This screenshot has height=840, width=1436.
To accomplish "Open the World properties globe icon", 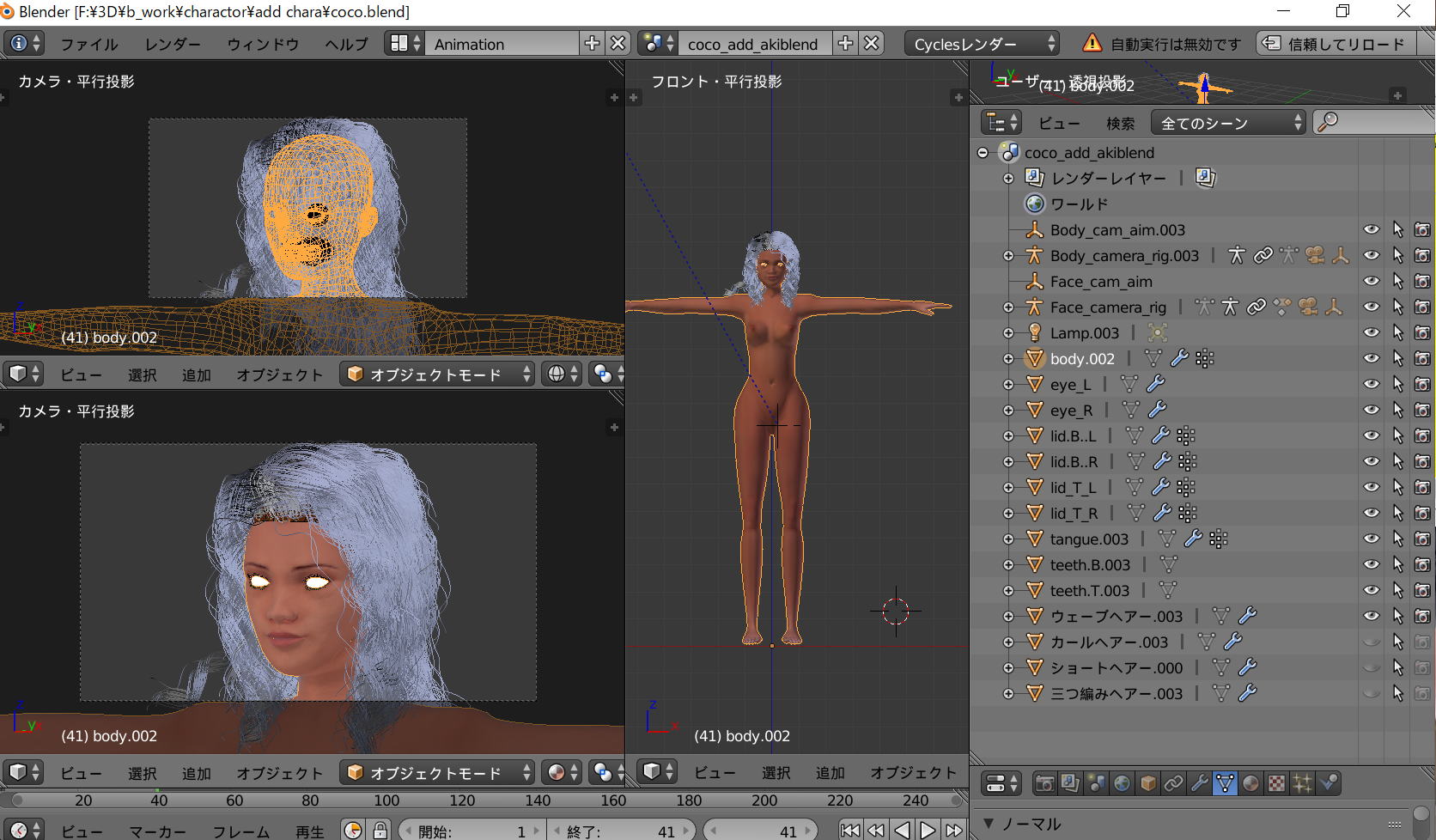I will [1122, 783].
